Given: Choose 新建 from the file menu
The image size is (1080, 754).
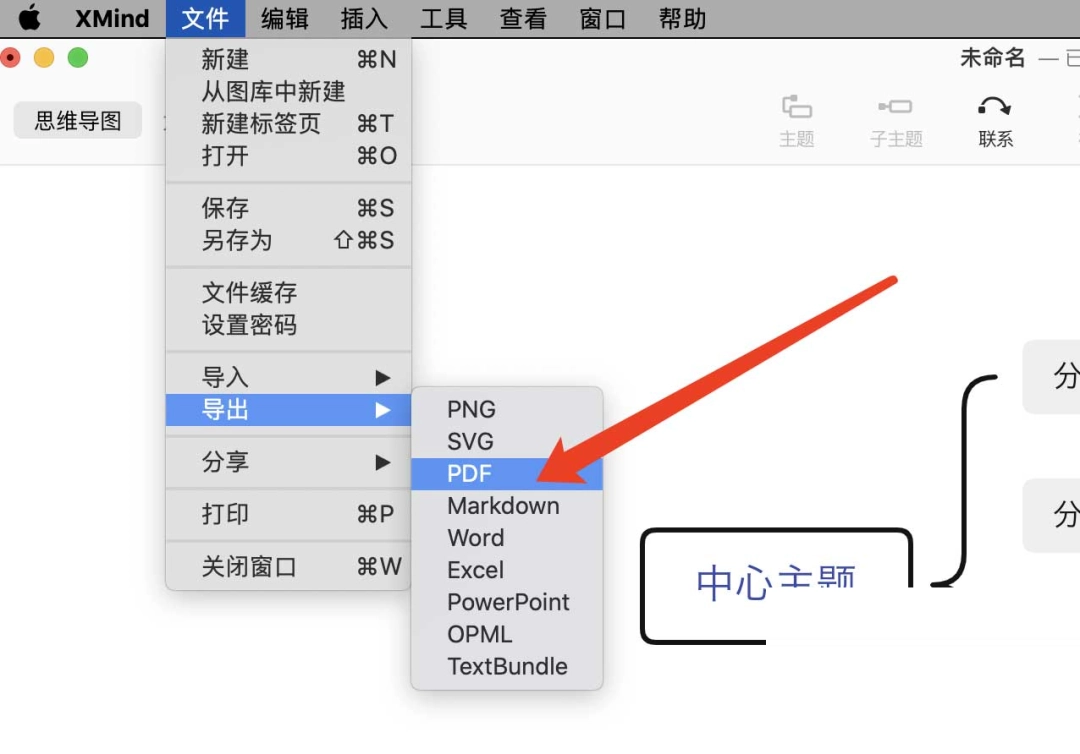Looking at the screenshot, I should pyautogui.click(x=289, y=59).
